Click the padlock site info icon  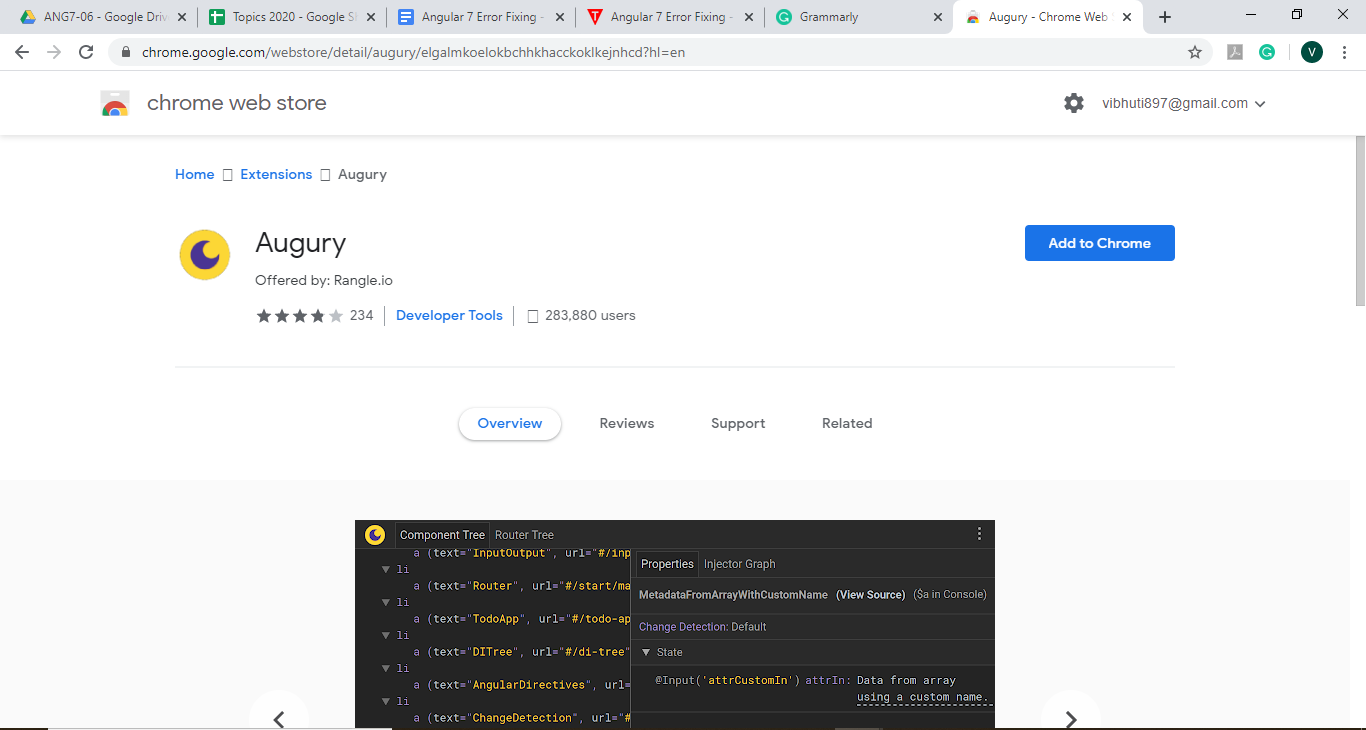tap(126, 53)
